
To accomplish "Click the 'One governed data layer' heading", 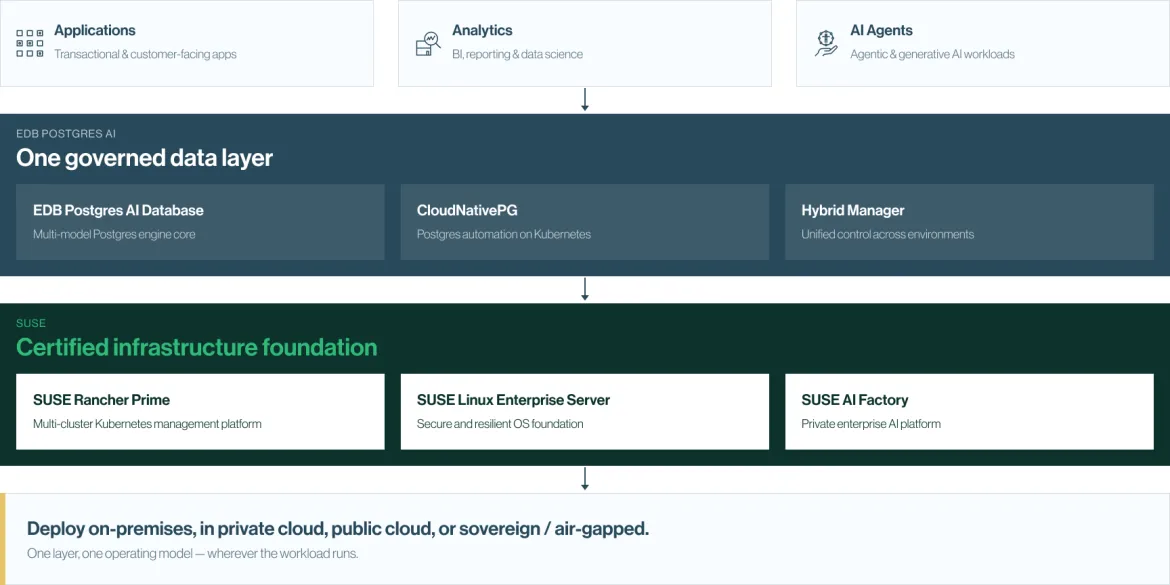I will pos(145,158).
